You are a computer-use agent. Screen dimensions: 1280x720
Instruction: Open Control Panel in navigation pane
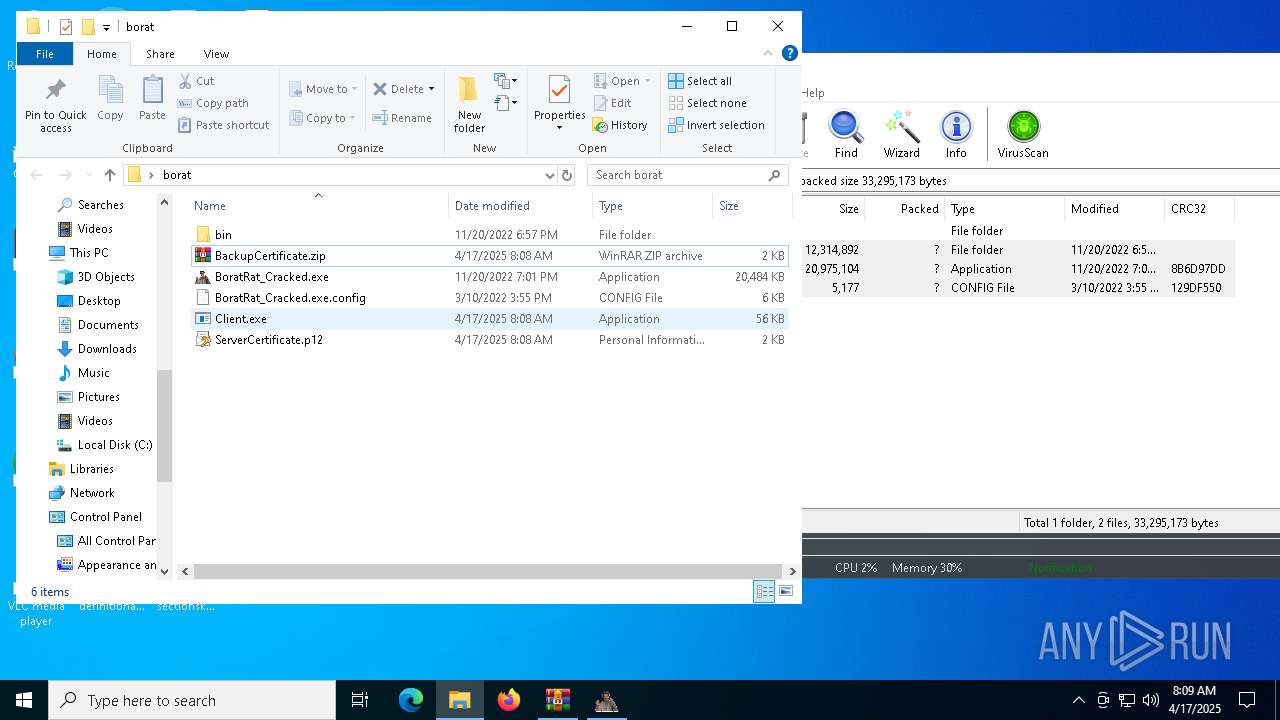[106, 517]
